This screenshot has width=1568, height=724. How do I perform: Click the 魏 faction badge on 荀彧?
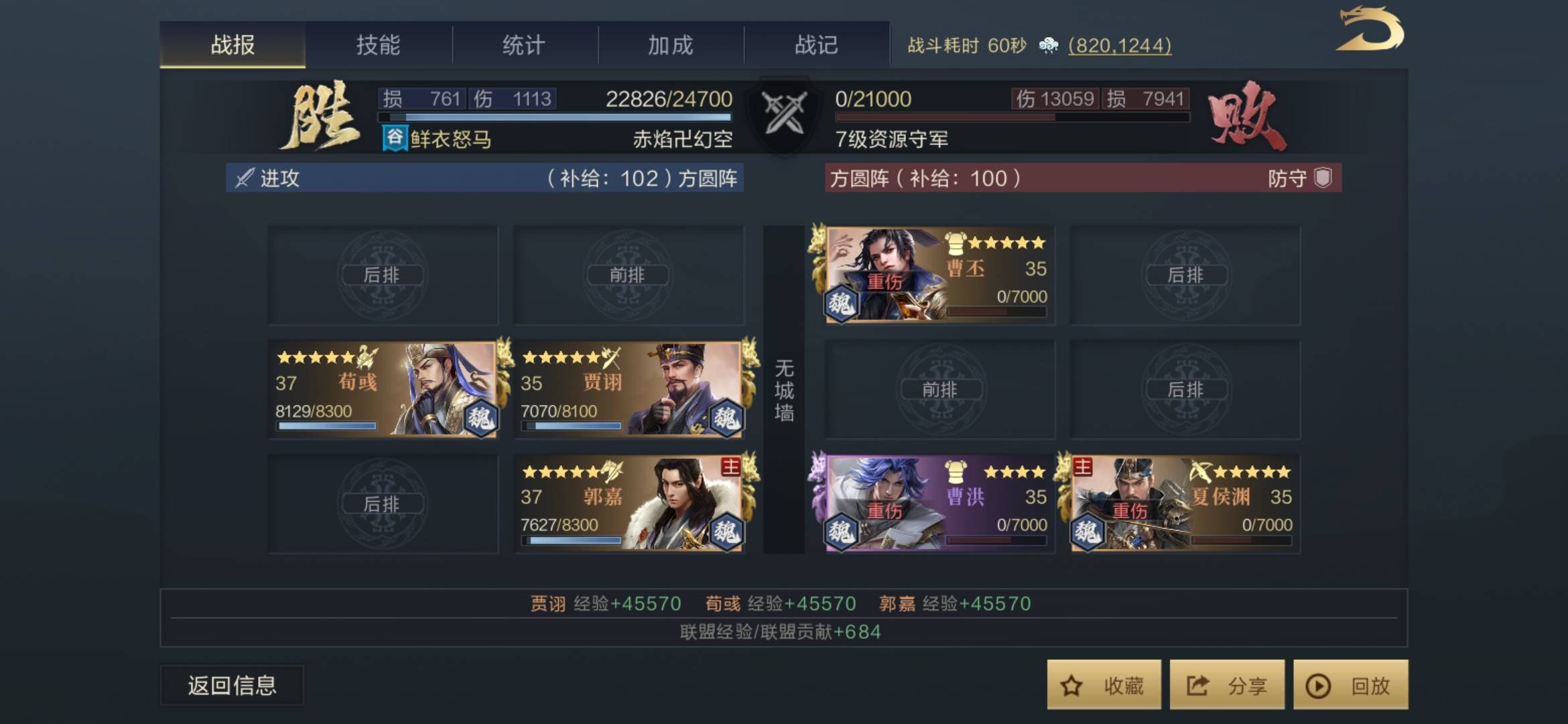[x=481, y=418]
